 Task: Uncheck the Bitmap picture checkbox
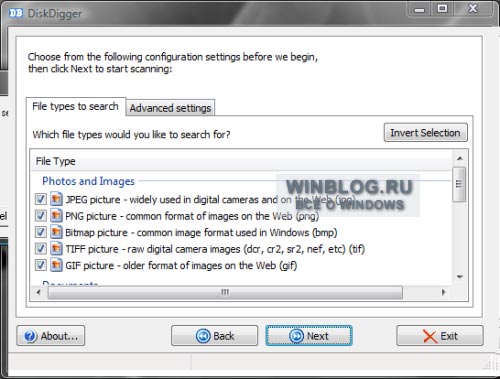pos(41,232)
